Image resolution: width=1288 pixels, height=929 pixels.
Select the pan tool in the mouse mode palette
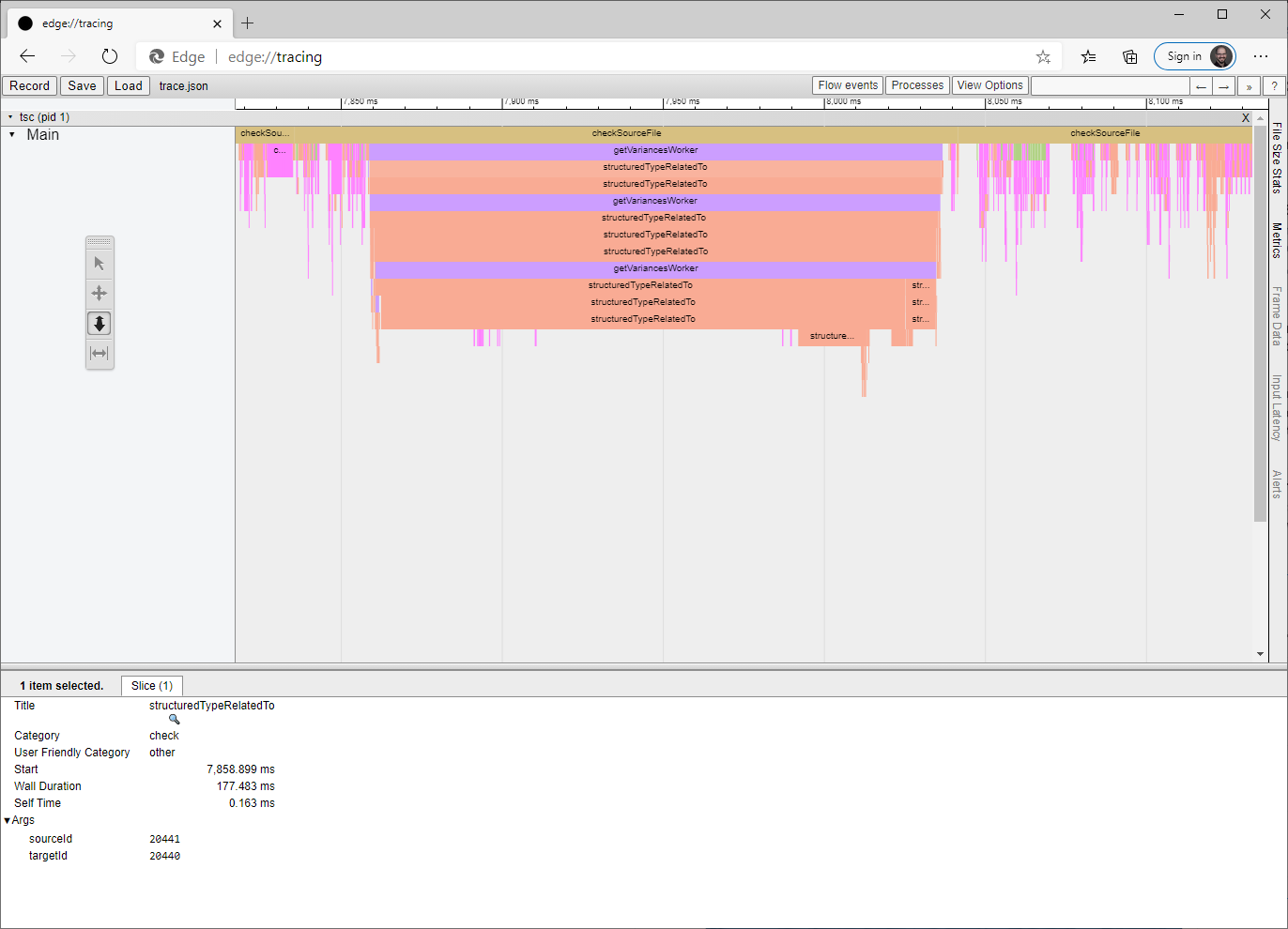[100, 294]
